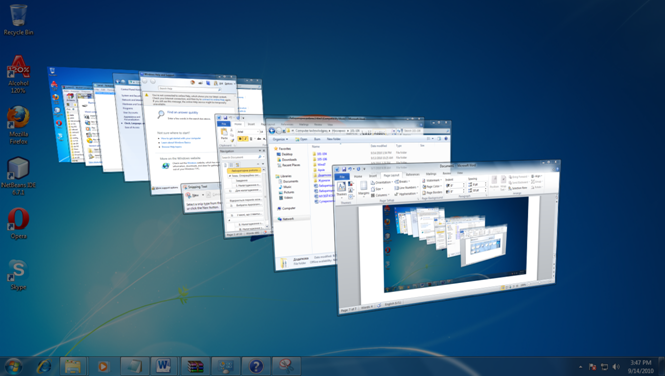Click the Show desktop button at the taskbar end
This screenshot has width=666, height=377.
click(662, 367)
